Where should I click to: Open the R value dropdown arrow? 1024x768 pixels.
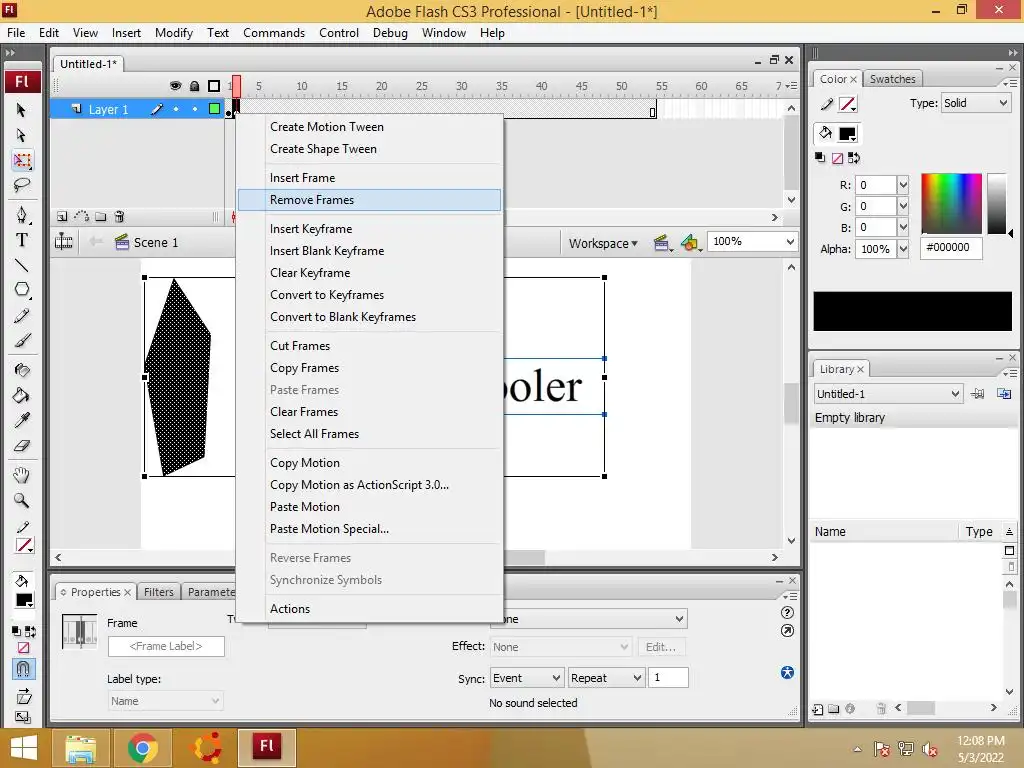[903, 185]
